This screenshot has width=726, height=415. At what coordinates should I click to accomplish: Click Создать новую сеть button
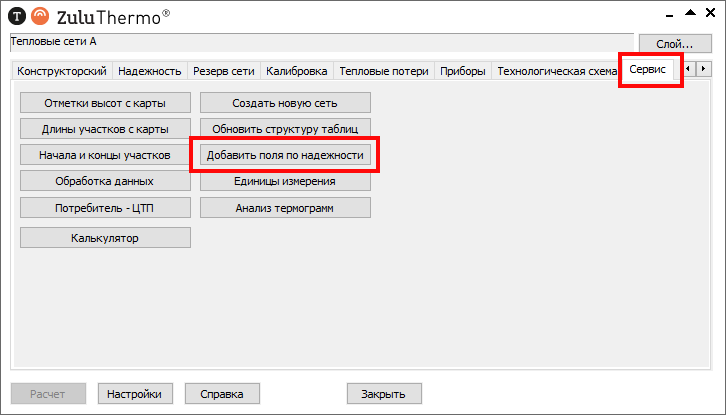point(285,103)
